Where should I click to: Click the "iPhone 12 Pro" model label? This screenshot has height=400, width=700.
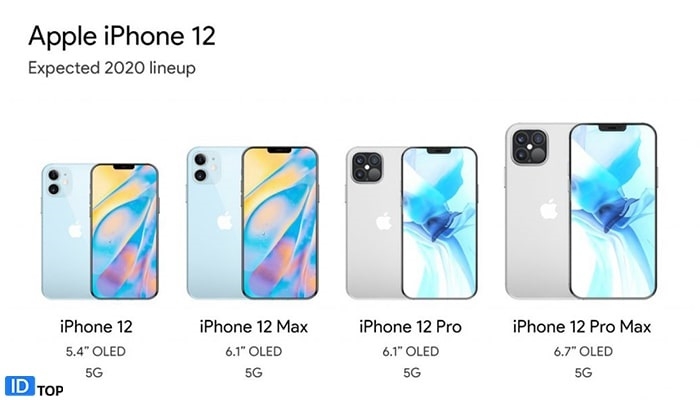410,327
